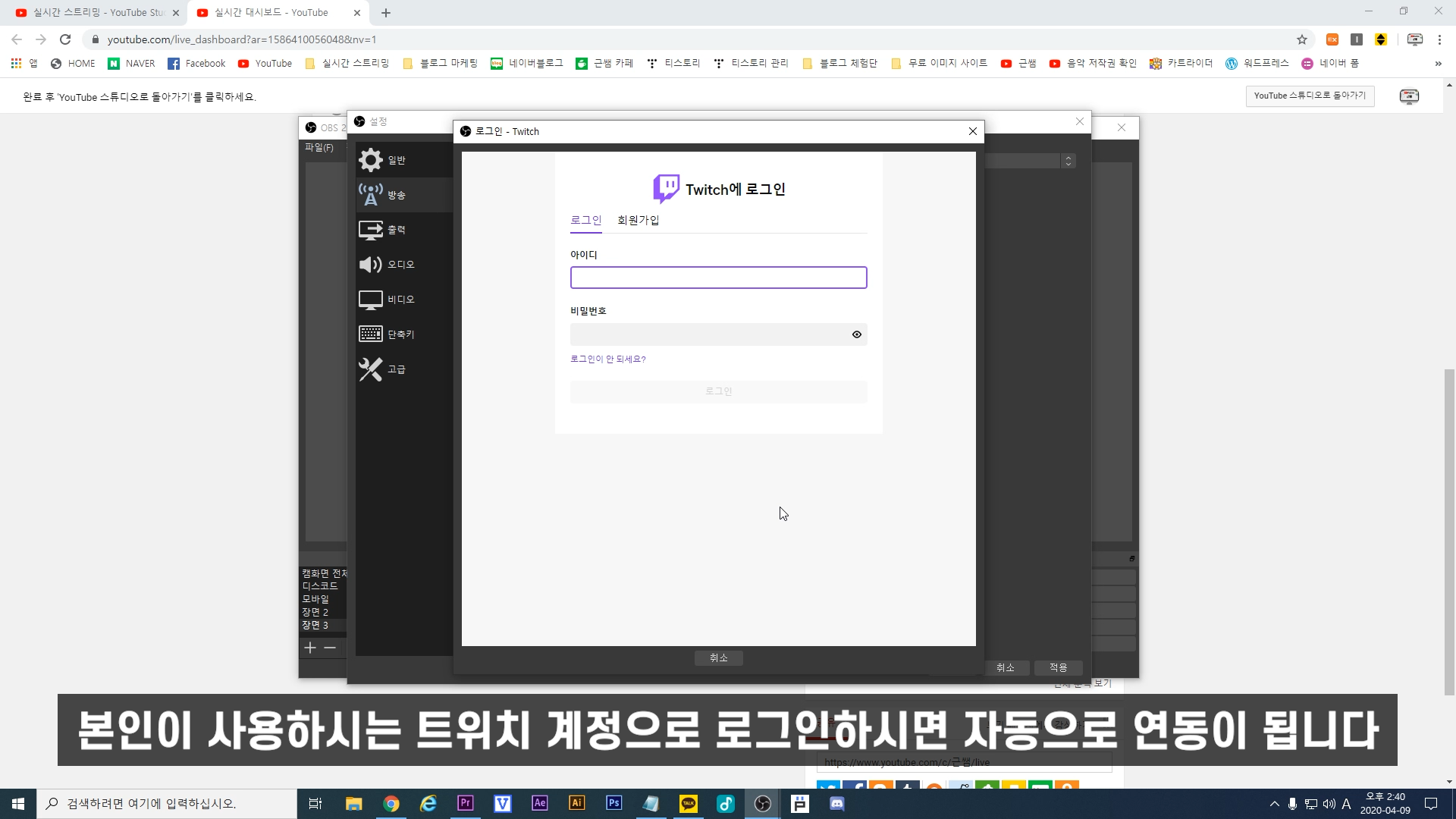Click YouTube 스튜디오로 돌아가기 button
The image size is (1456, 819).
point(1310,96)
